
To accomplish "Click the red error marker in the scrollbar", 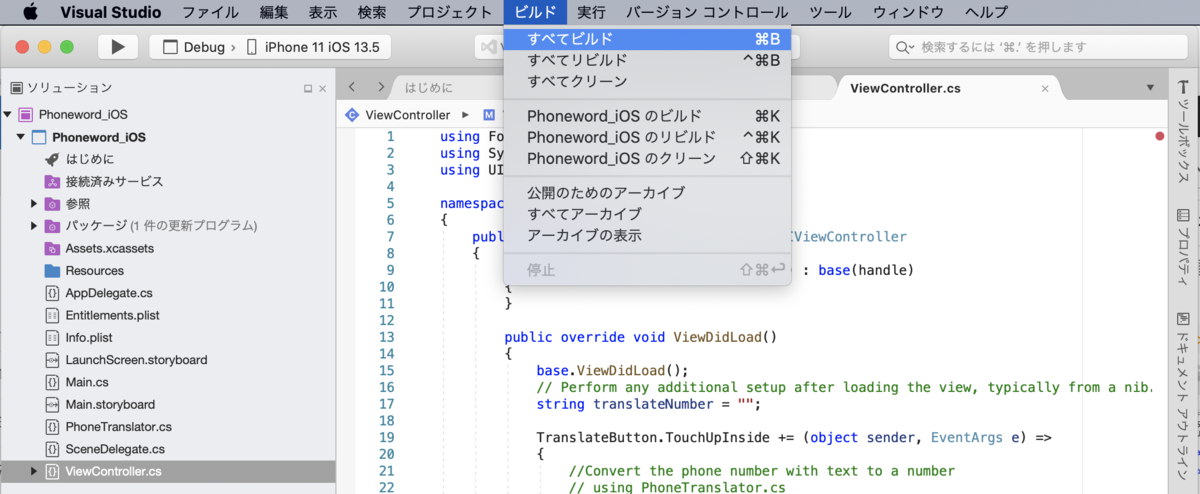I will 1160,136.
